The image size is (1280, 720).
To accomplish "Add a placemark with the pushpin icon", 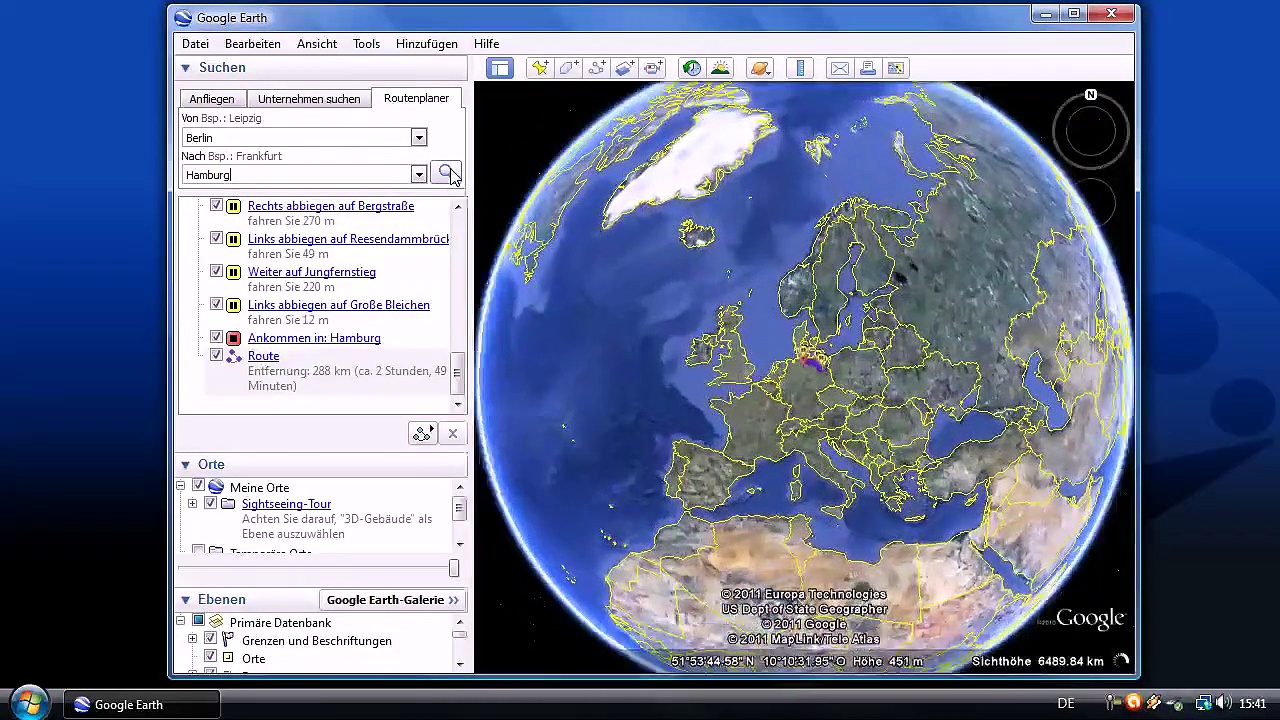I will click(x=540, y=68).
